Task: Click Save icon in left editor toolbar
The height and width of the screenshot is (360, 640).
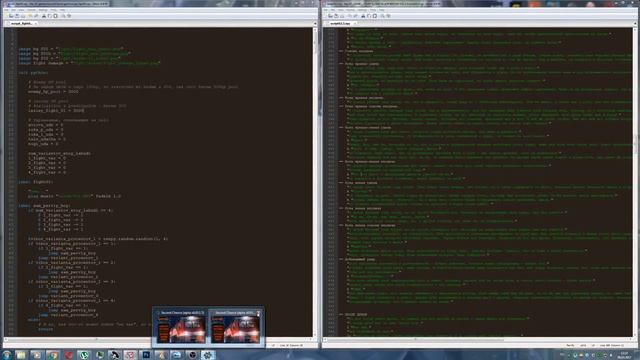Action: click(x=17, y=16)
